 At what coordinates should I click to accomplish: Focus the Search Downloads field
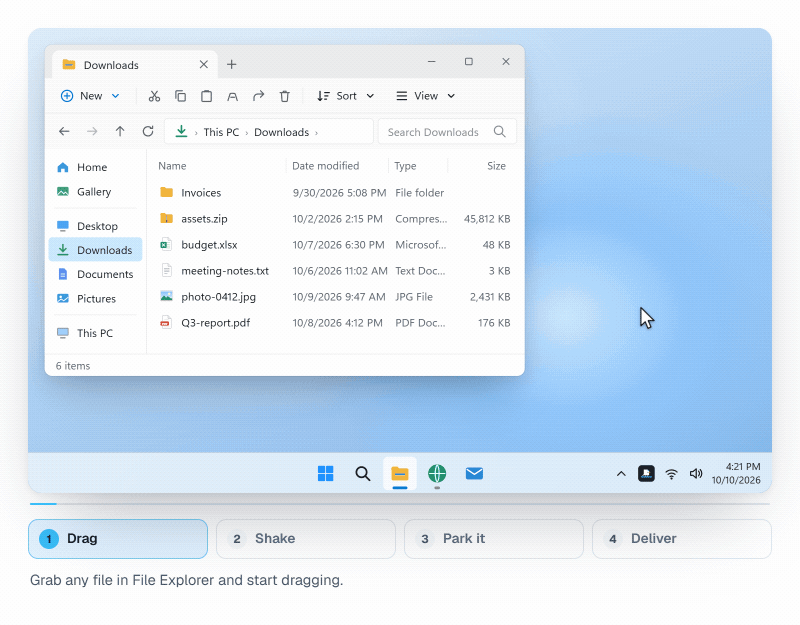[447, 132]
